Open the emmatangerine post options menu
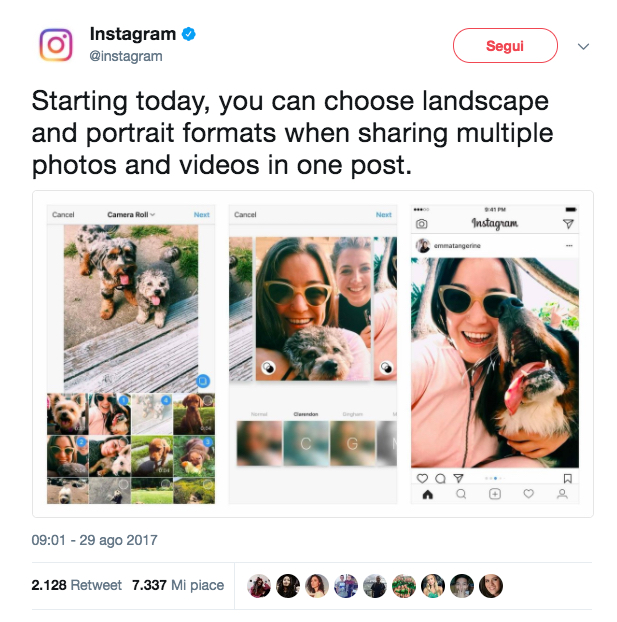 pyautogui.click(x=569, y=246)
